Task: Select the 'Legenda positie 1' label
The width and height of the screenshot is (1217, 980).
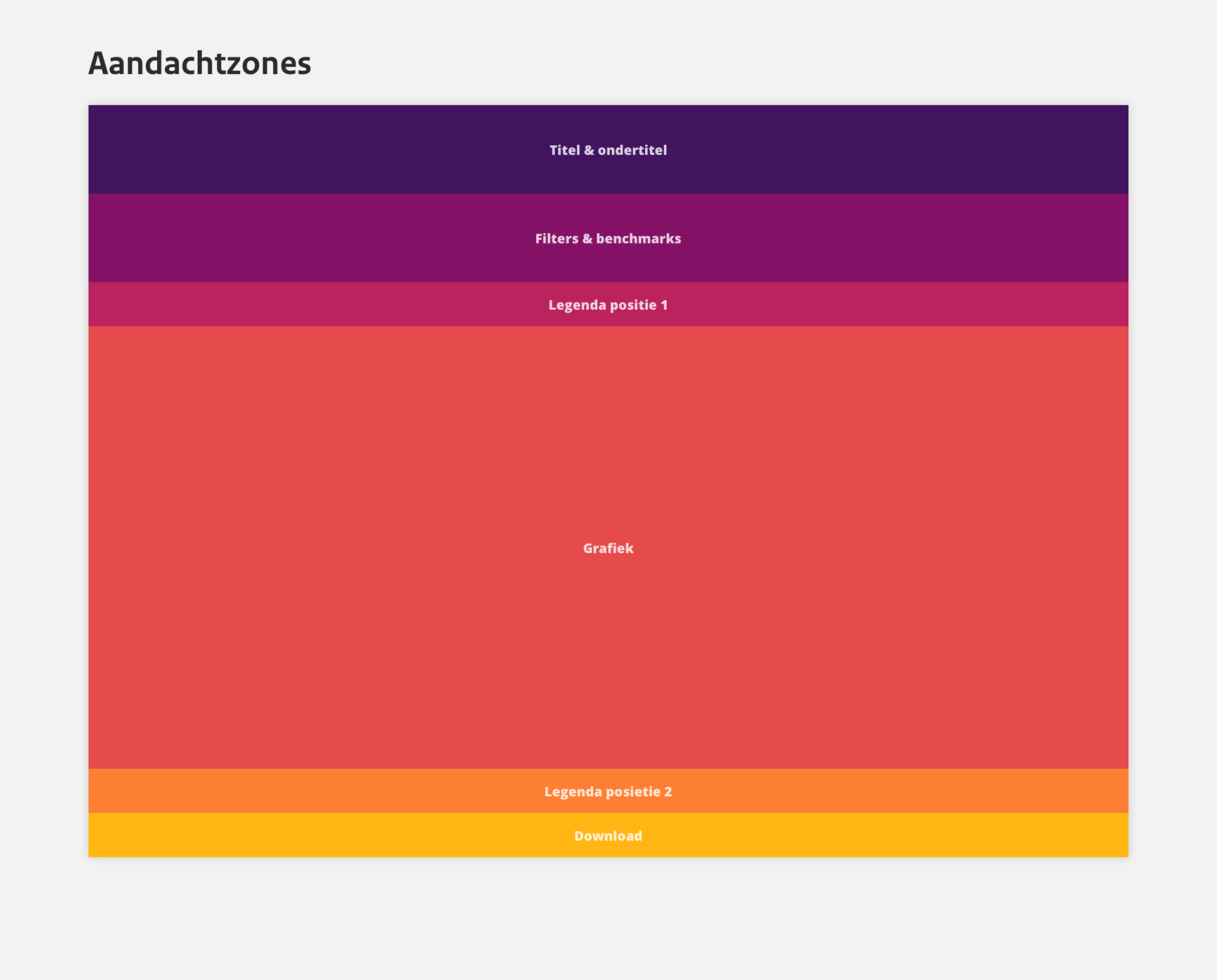Action: [x=608, y=306]
